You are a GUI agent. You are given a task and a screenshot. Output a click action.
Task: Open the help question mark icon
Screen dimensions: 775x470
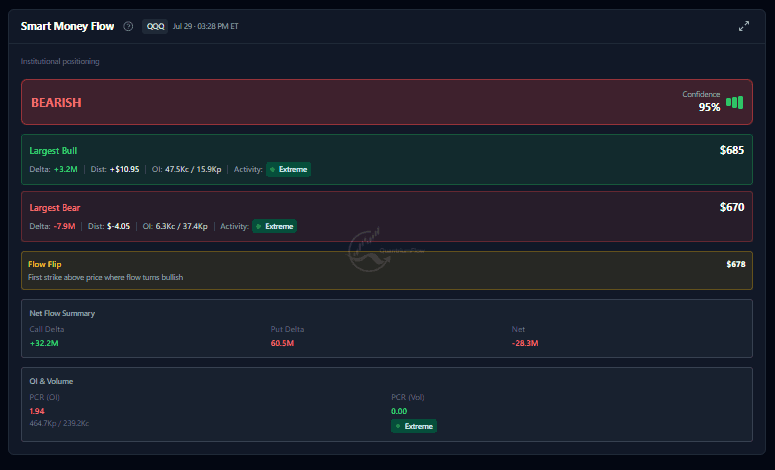coord(128,26)
